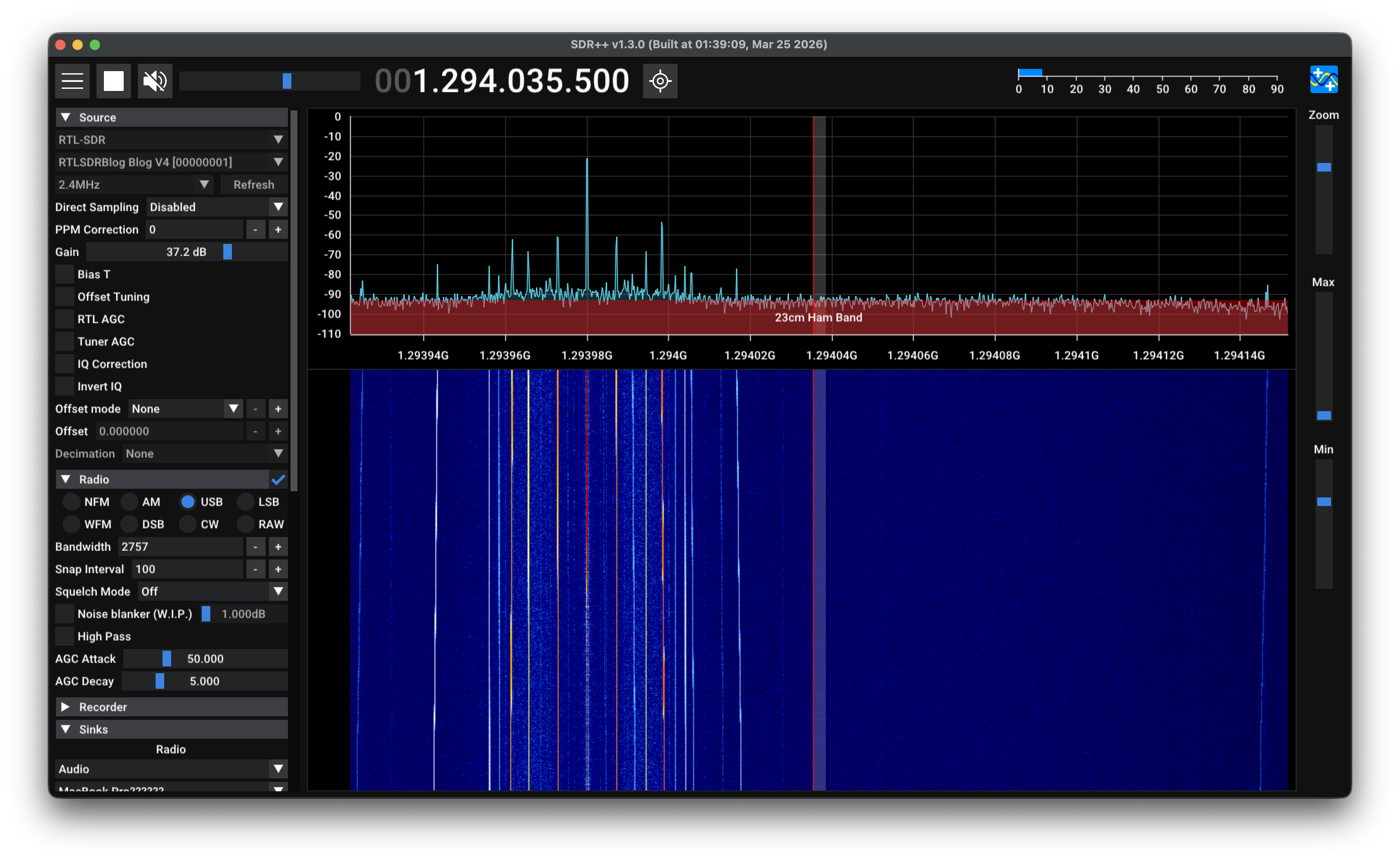
Task: Click the tuning mode crosshair icon
Action: click(x=660, y=81)
